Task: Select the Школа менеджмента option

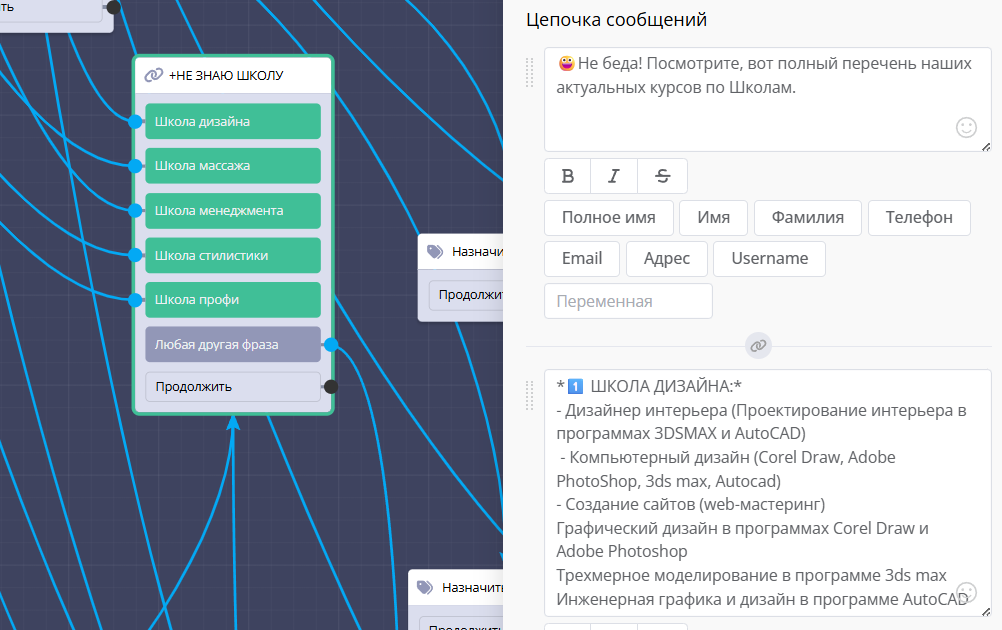Action: [x=232, y=211]
